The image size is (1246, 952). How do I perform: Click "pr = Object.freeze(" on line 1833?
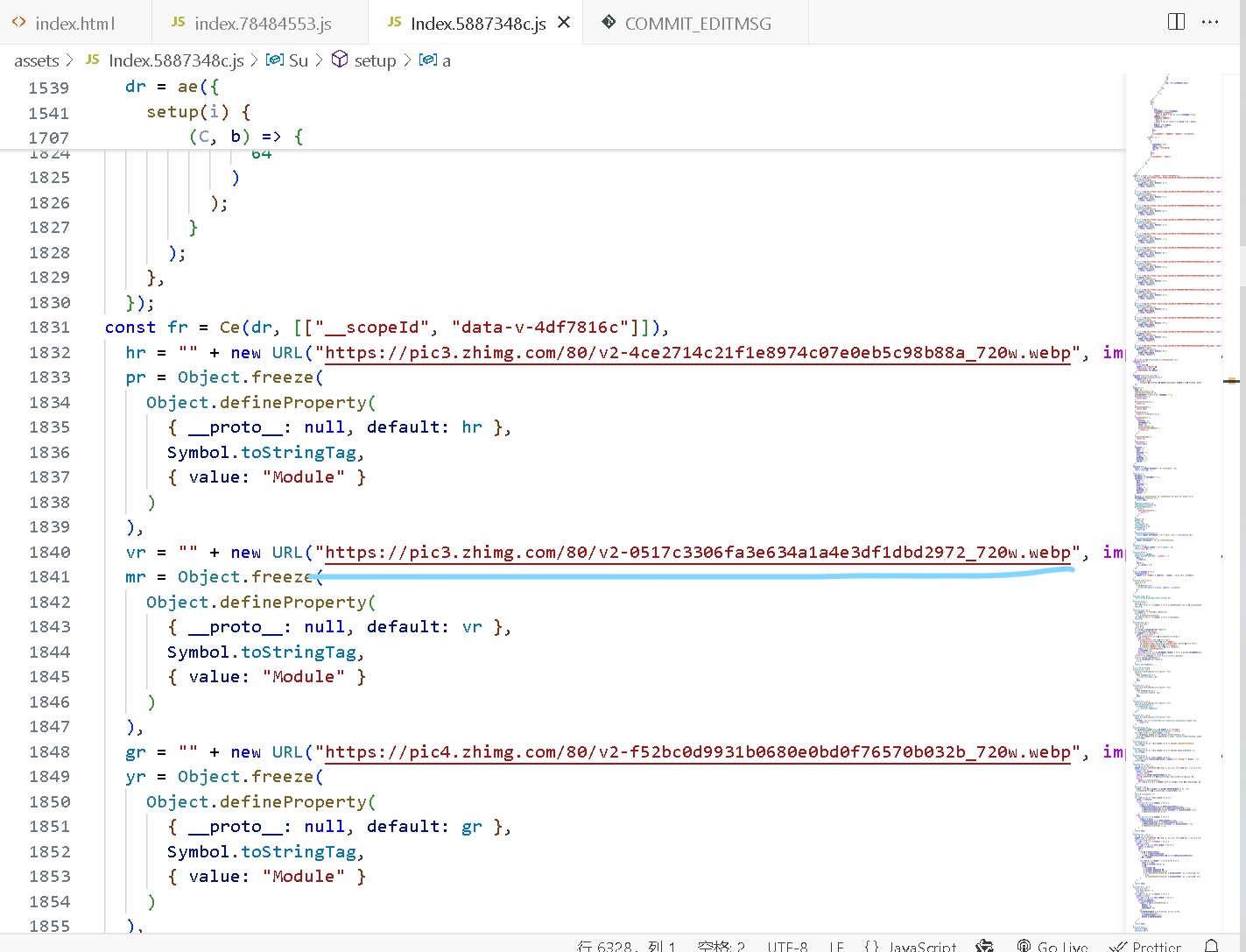[x=224, y=377]
